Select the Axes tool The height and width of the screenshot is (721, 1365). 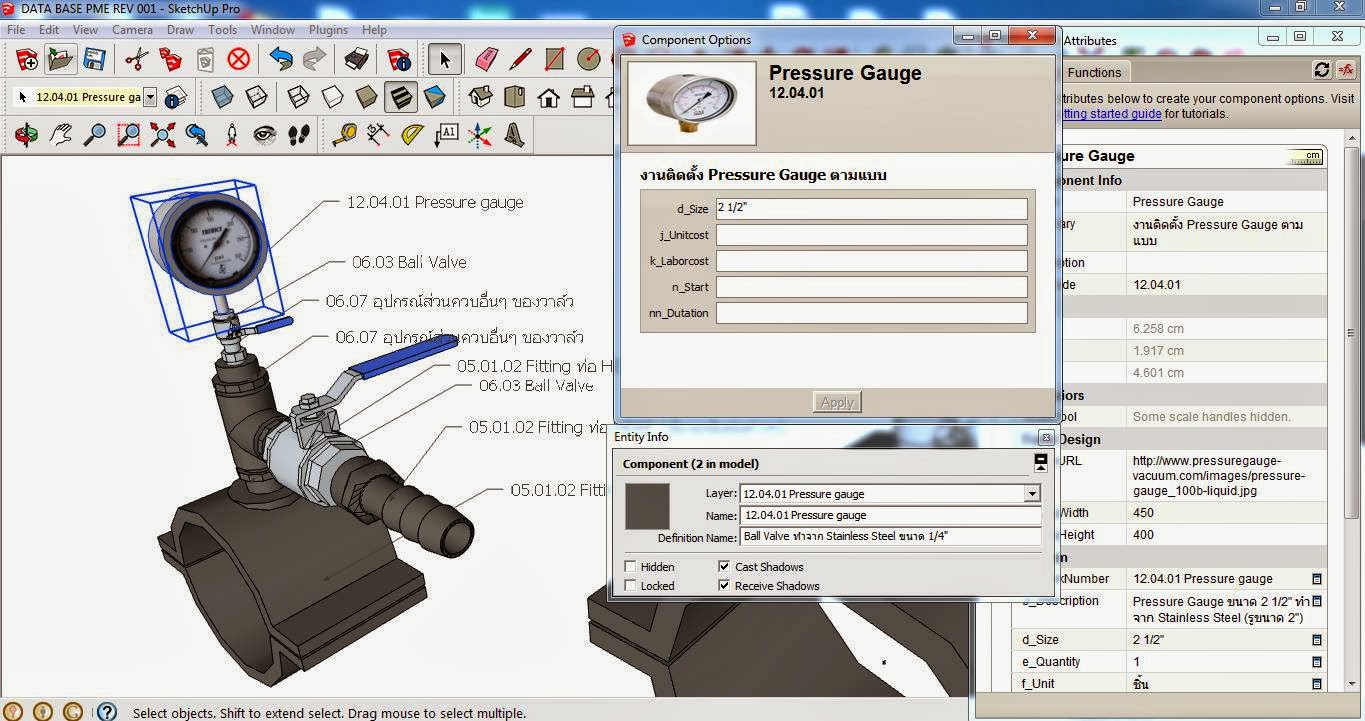click(480, 134)
